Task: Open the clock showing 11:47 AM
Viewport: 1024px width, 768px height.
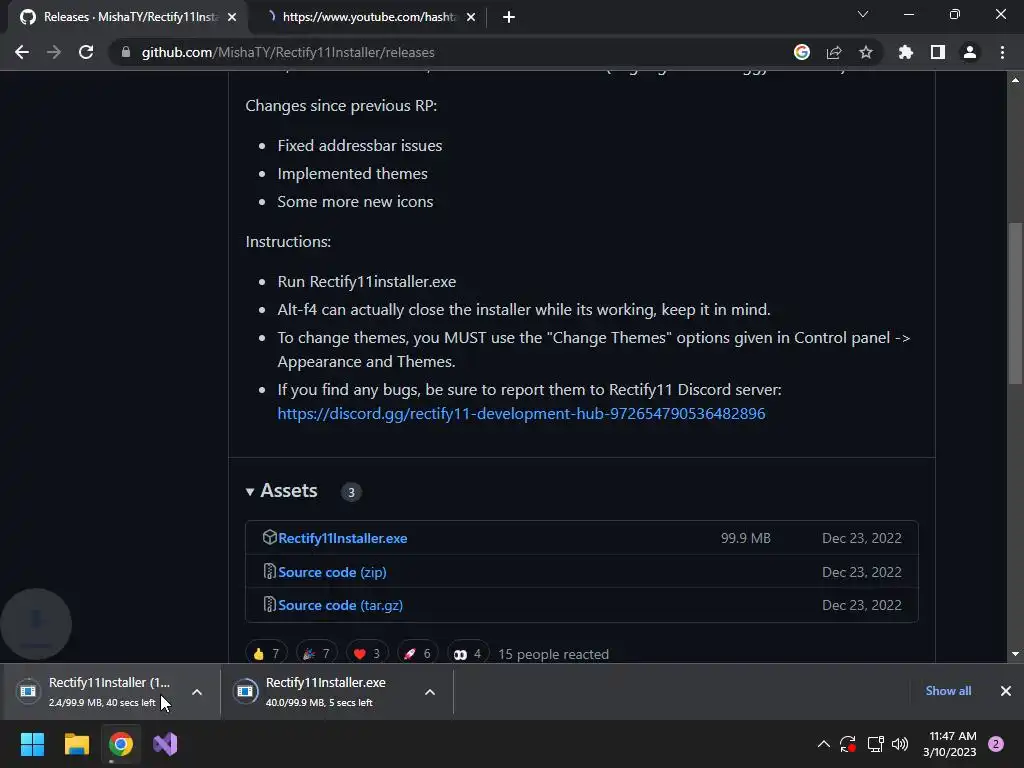Action: coord(950,744)
